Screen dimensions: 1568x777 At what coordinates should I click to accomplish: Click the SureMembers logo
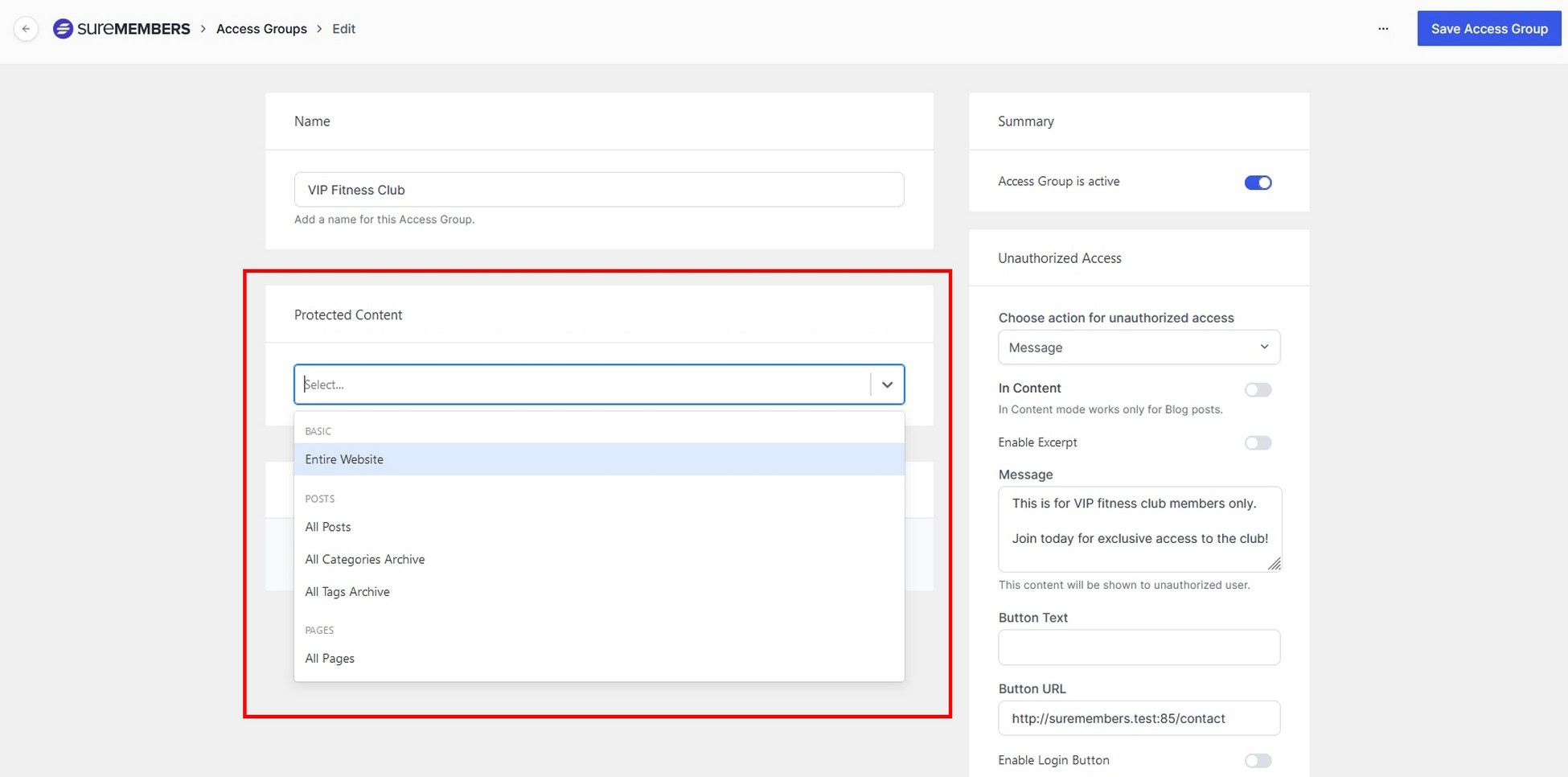tap(121, 29)
